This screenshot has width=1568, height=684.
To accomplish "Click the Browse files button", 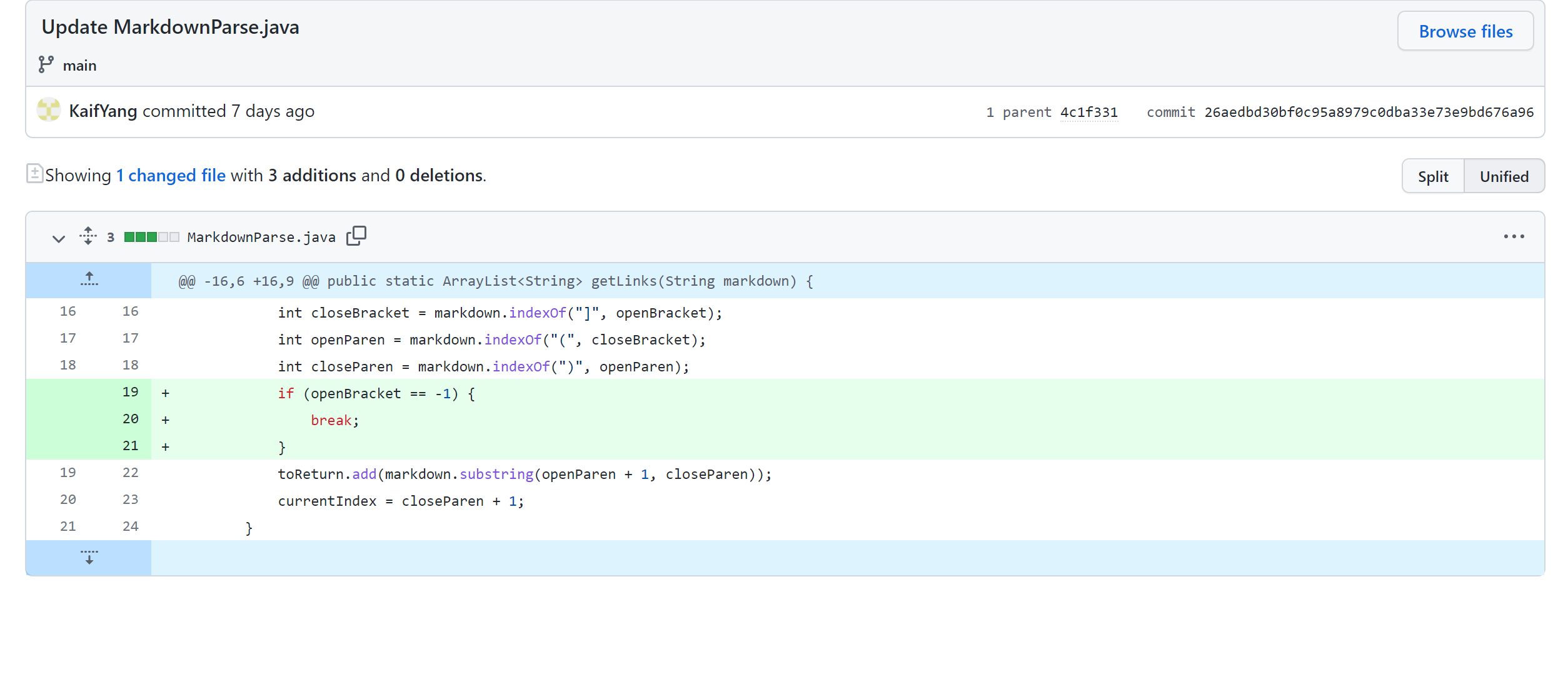I will [x=1465, y=31].
